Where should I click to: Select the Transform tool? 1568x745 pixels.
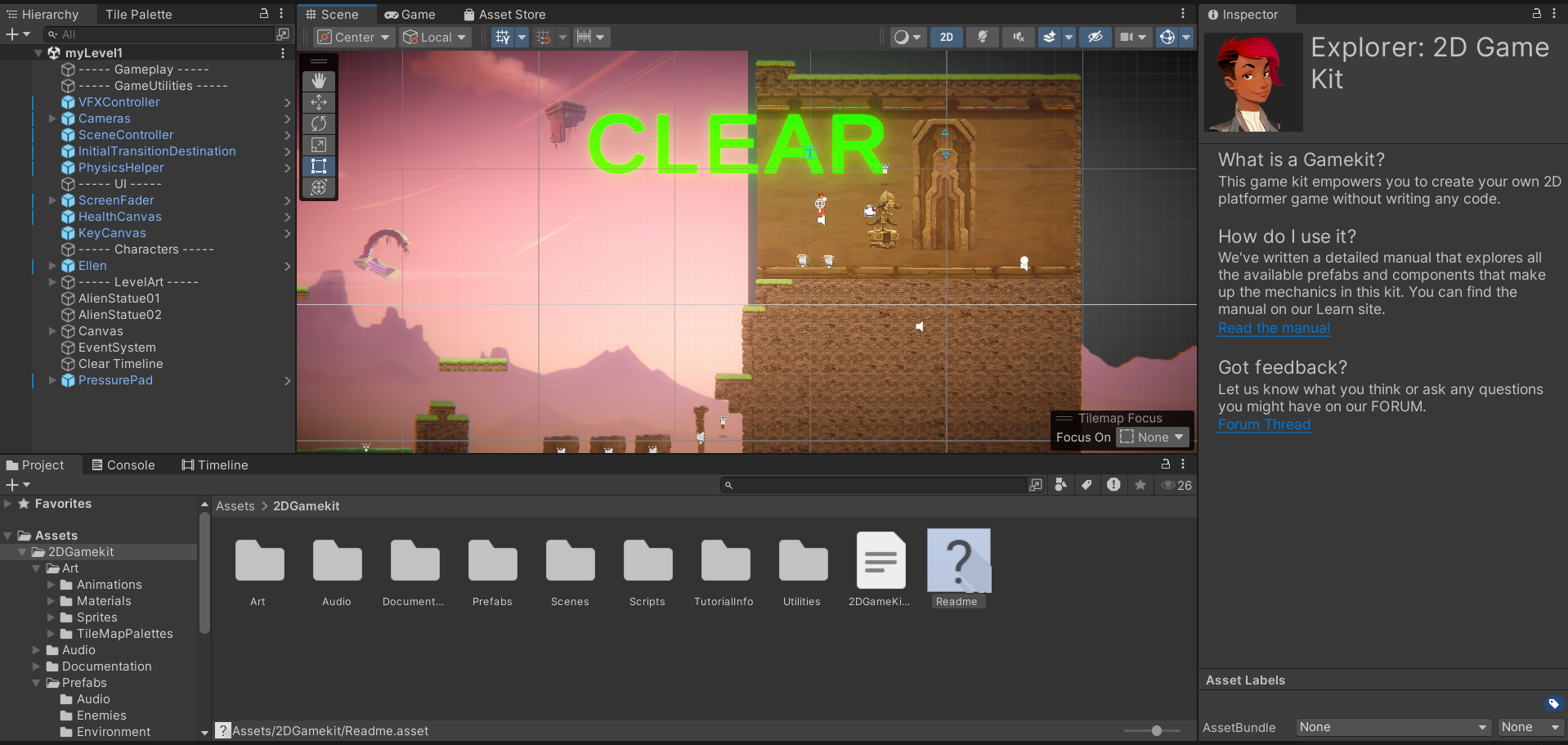click(319, 187)
